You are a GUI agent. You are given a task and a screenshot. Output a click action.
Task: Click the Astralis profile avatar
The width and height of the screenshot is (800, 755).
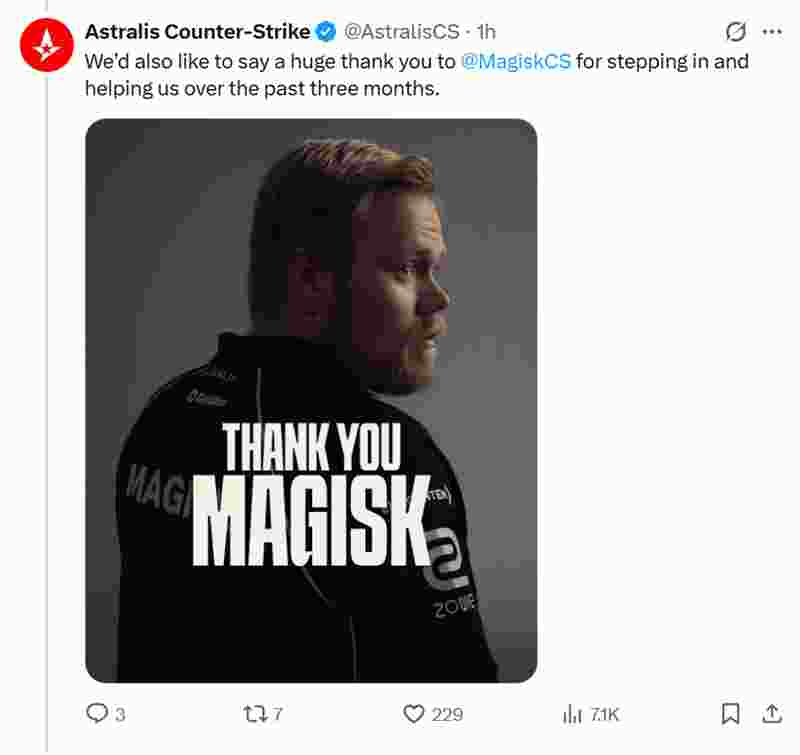coord(46,45)
